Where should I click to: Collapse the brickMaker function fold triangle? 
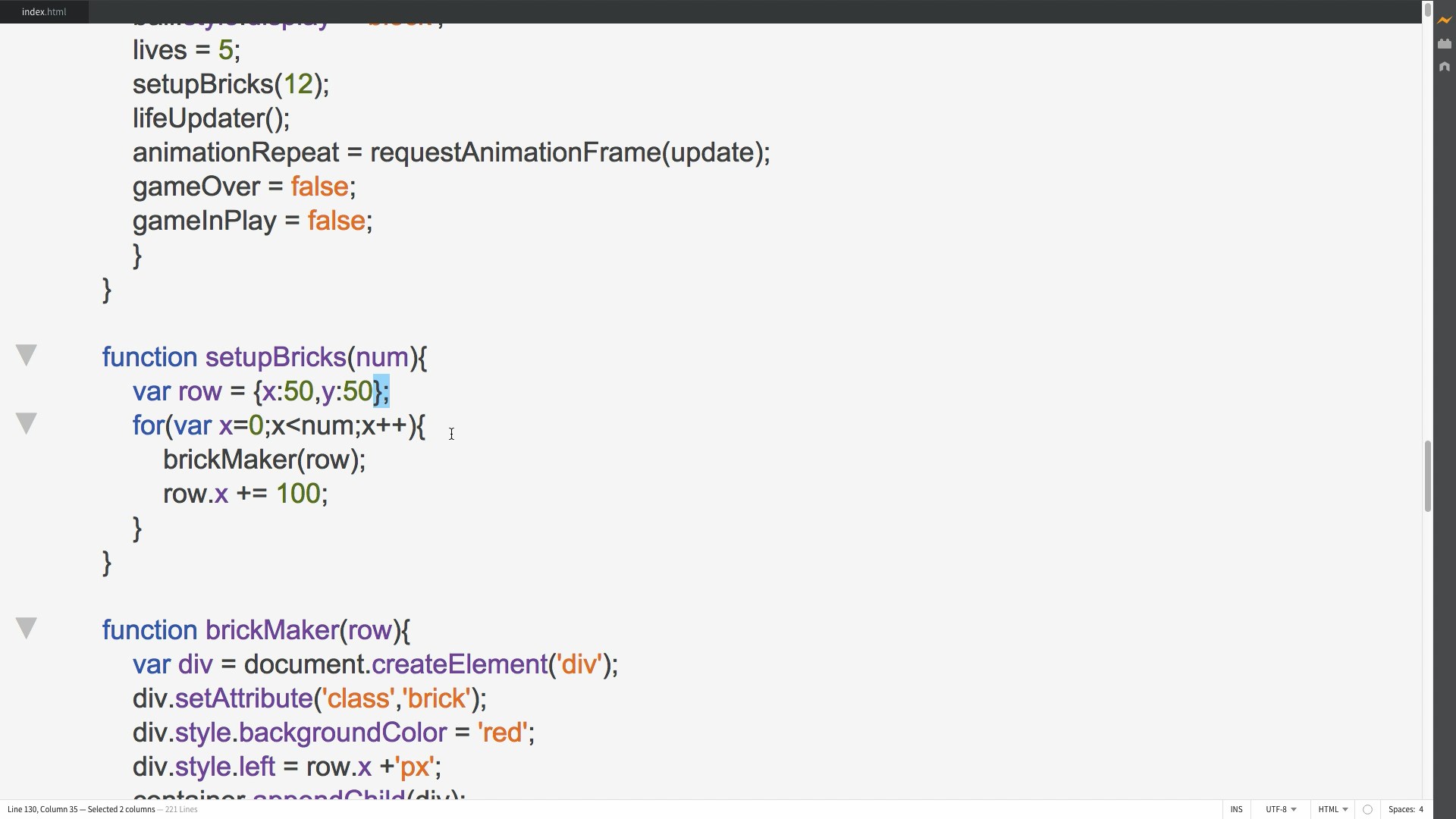27,628
